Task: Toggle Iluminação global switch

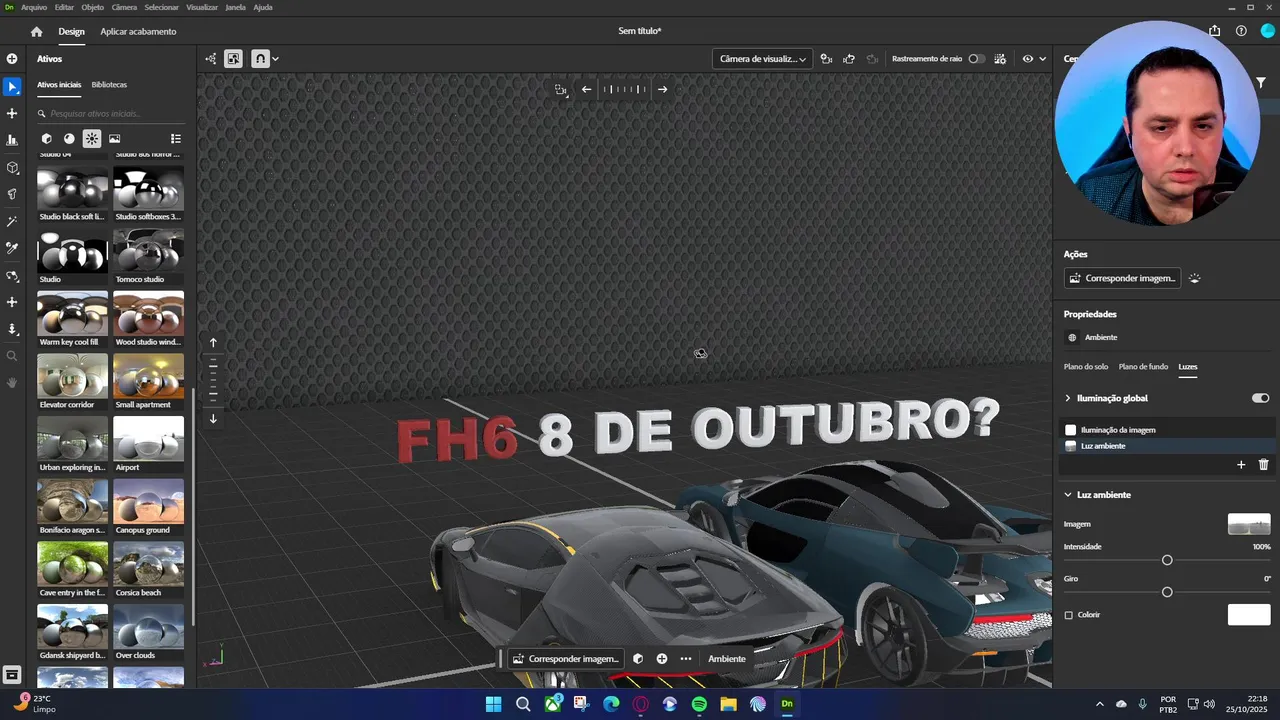Action: click(x=1260, y=398)
